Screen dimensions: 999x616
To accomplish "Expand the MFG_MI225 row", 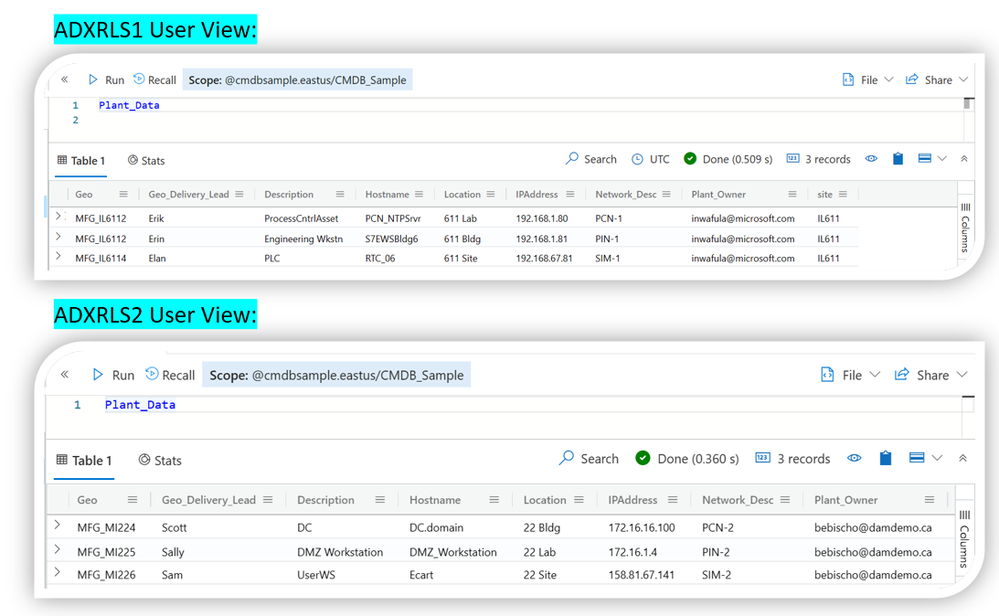I will pos(57,549).
